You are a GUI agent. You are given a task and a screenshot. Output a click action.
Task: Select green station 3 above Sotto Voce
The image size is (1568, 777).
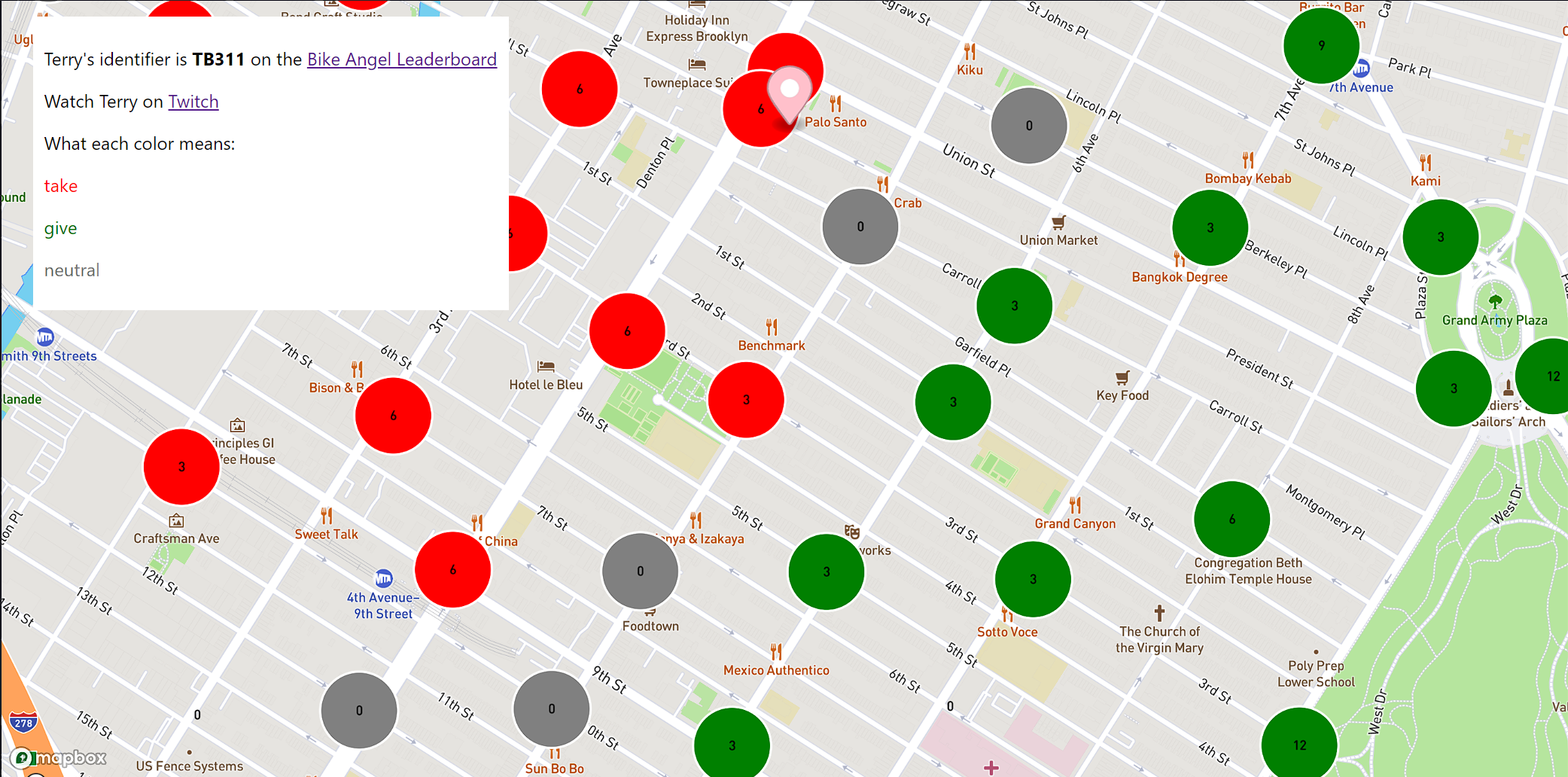tap(1033, 580)
